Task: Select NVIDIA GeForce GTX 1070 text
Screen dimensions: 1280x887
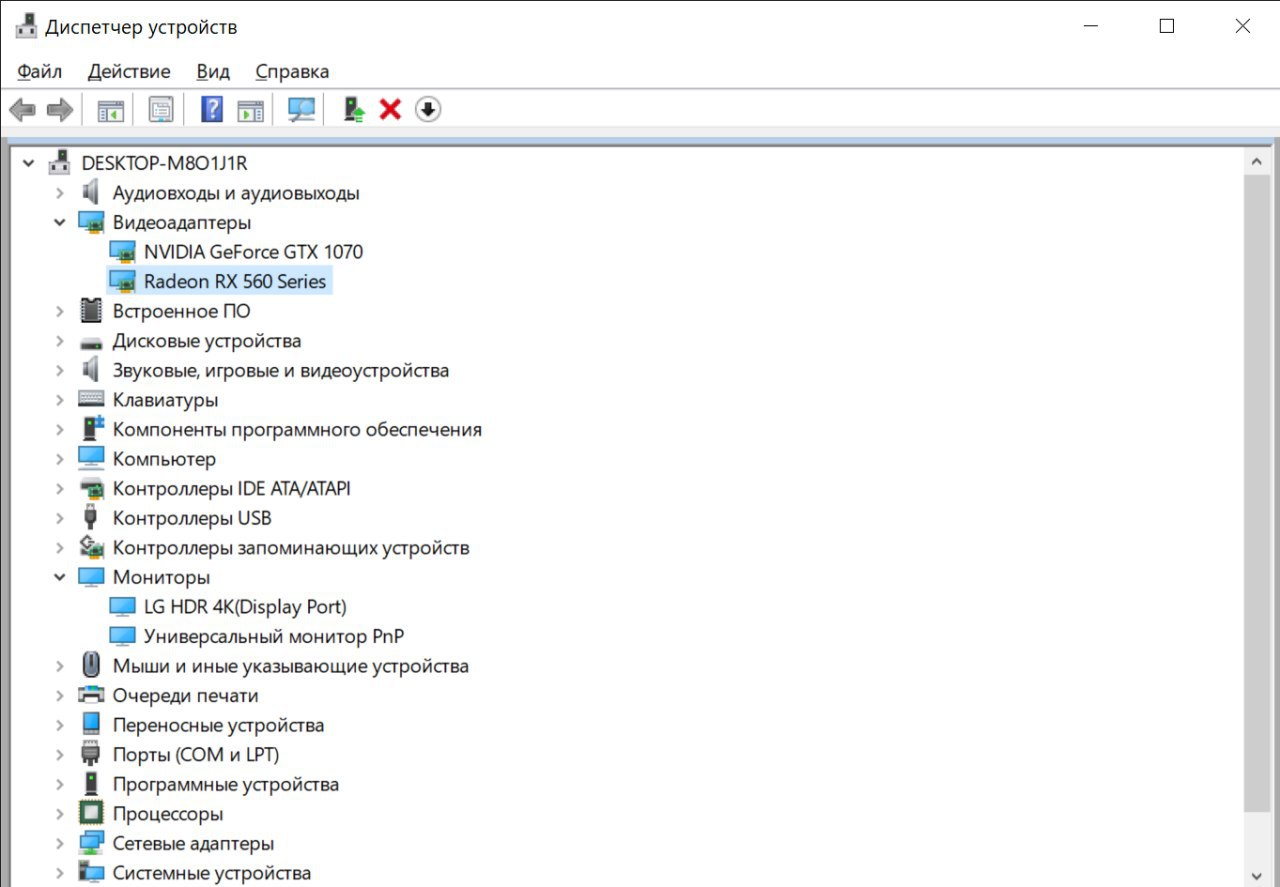Action: 253,252
